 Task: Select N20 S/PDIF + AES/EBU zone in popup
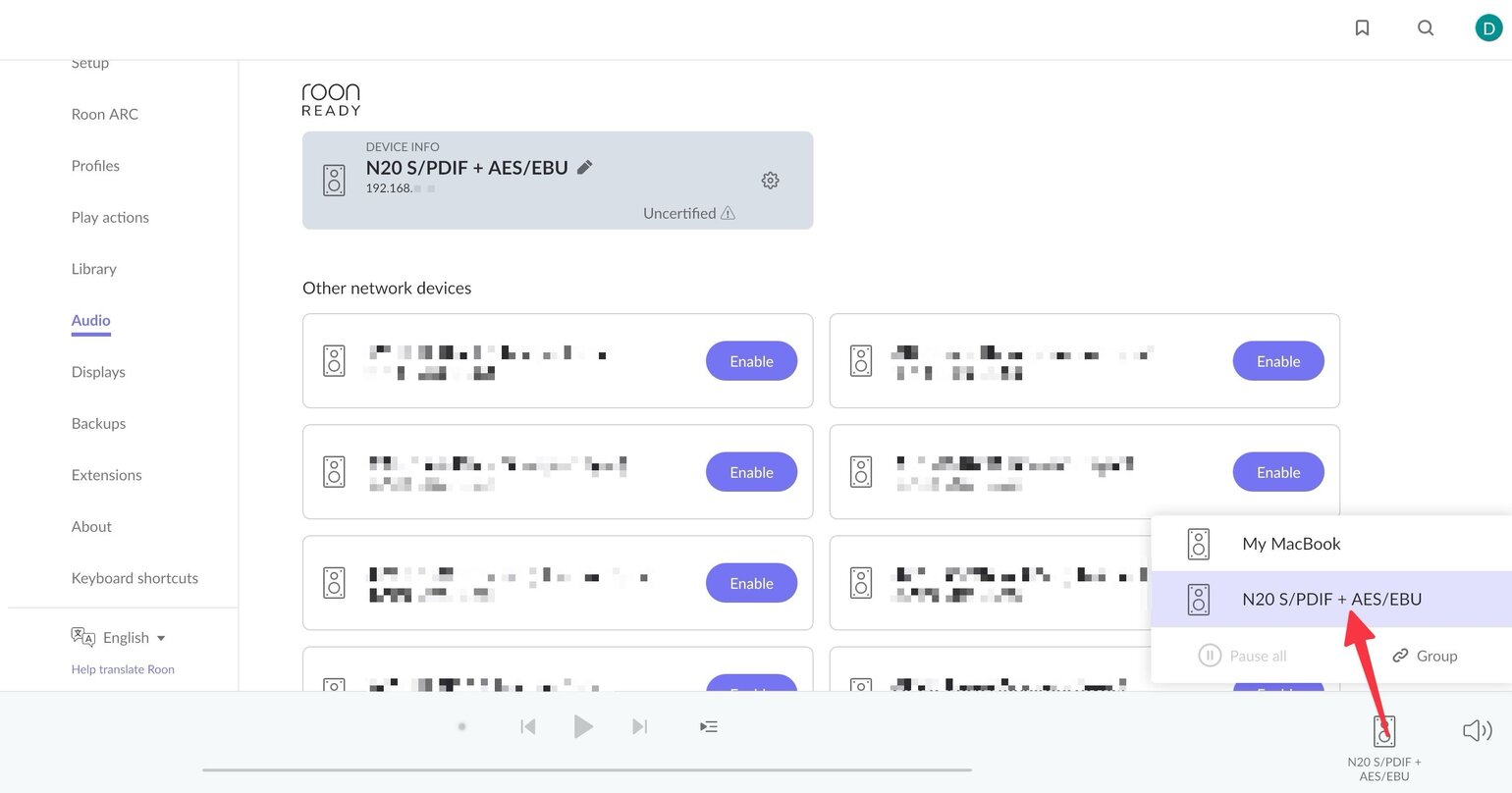pyautogui.click(x=1331, y=599)
